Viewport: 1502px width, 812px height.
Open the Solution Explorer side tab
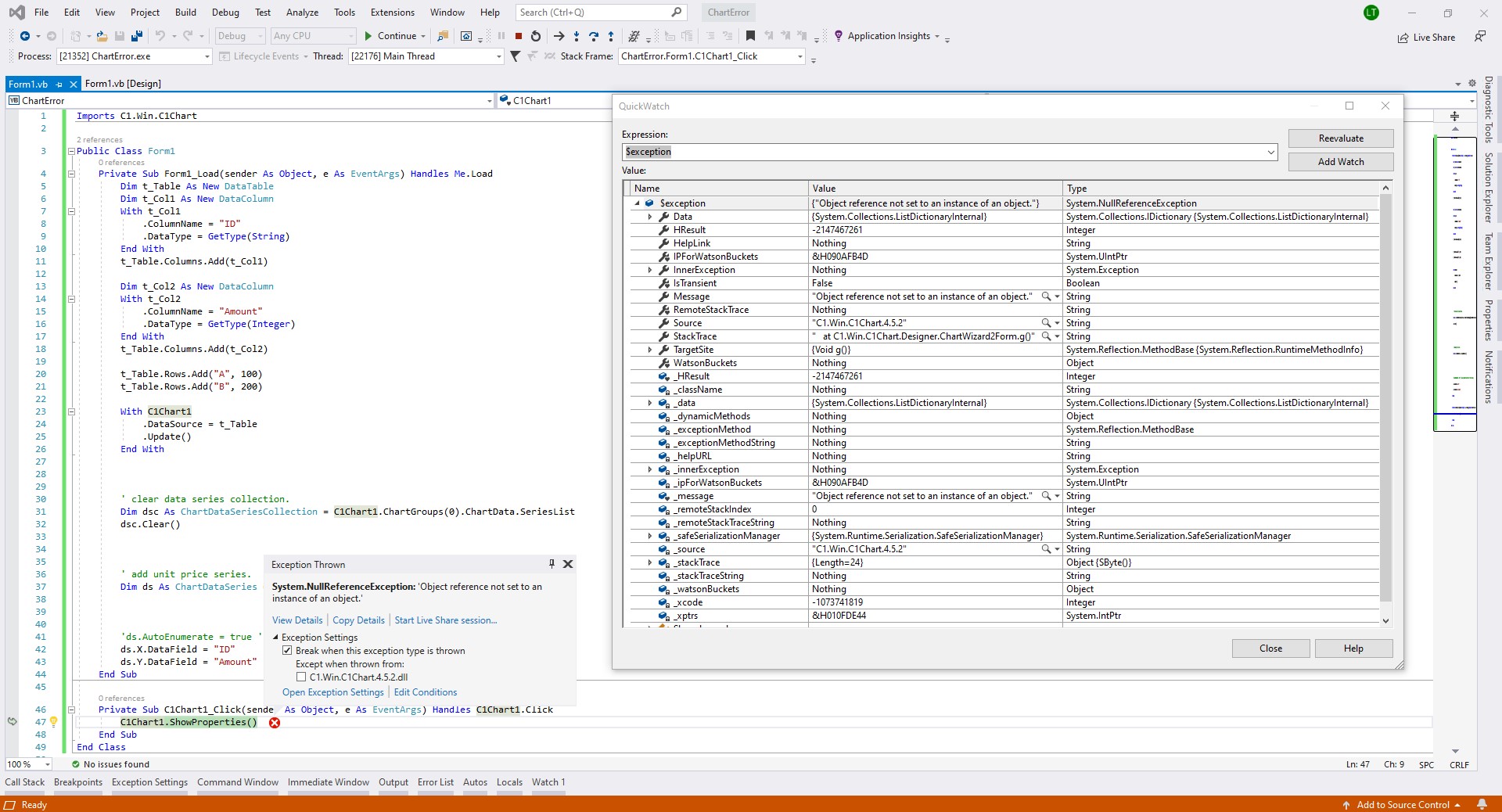(1489, 188)
